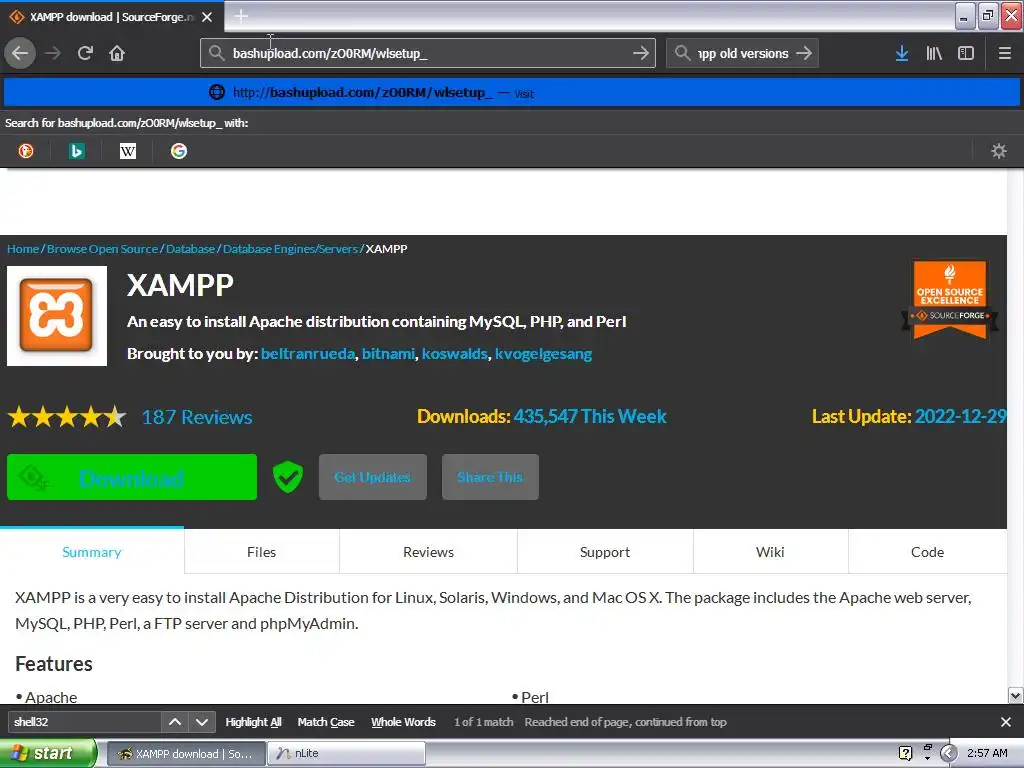Screen dimensions: 1024x768
Task: Submit search with the search bar arrow
Action: 804,53
